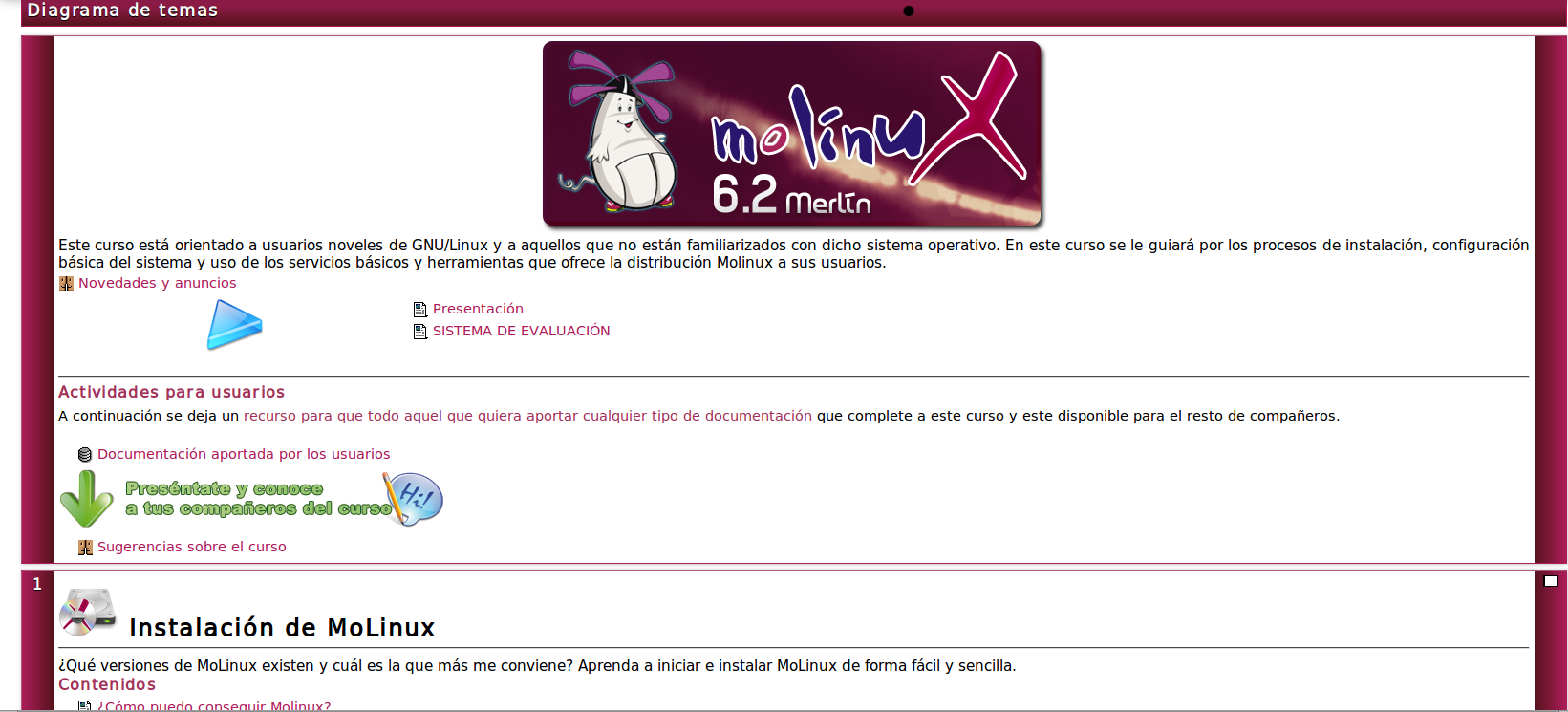Toggle the show-only-topic 1 square icon

[x=1551, y=581]
